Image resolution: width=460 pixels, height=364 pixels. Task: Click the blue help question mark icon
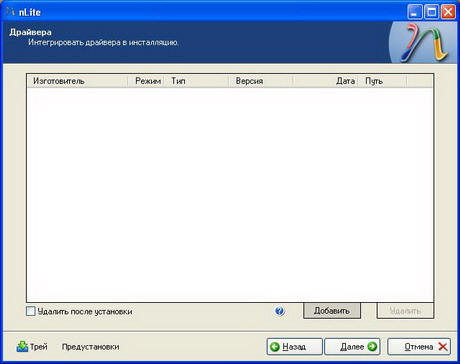click(x=280, y=311)
